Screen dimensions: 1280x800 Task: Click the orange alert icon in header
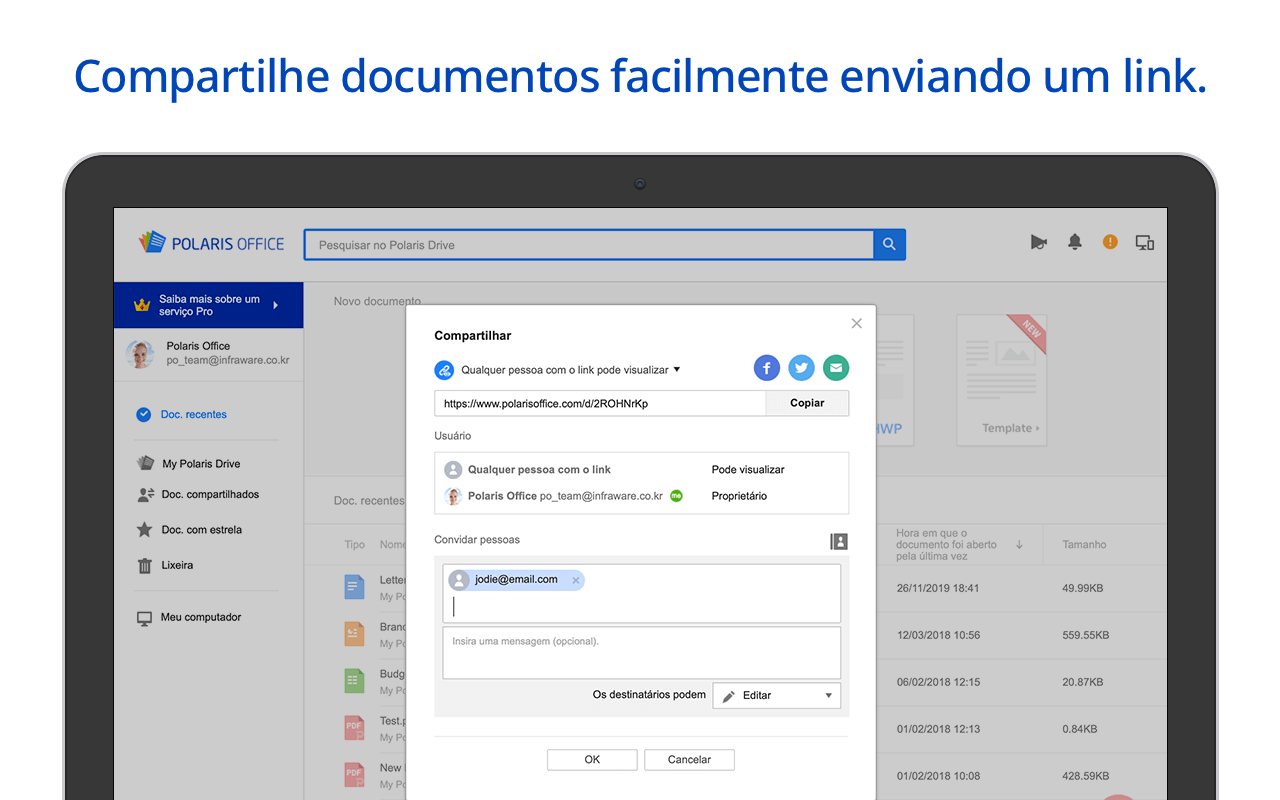tap(1110, 242)
